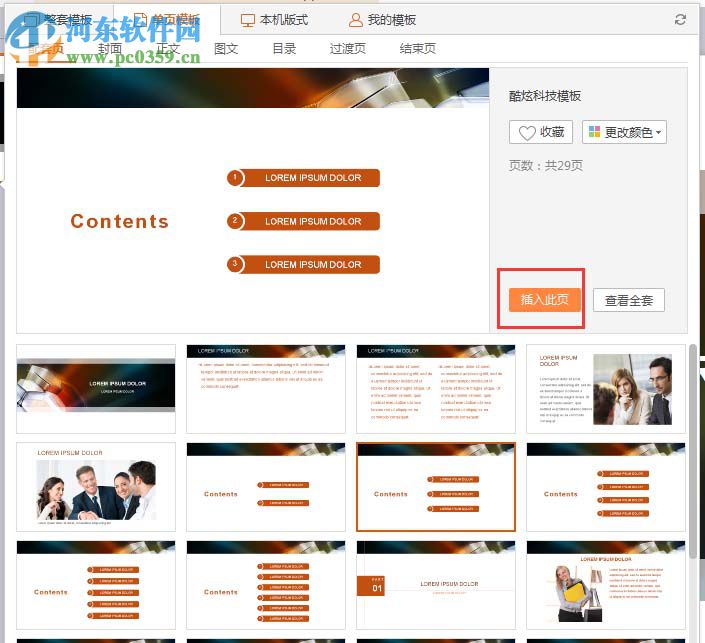Select the thumbnail with four smiling businesspeople
Viewport: 705px width, 643px height.
click(96, 487)
